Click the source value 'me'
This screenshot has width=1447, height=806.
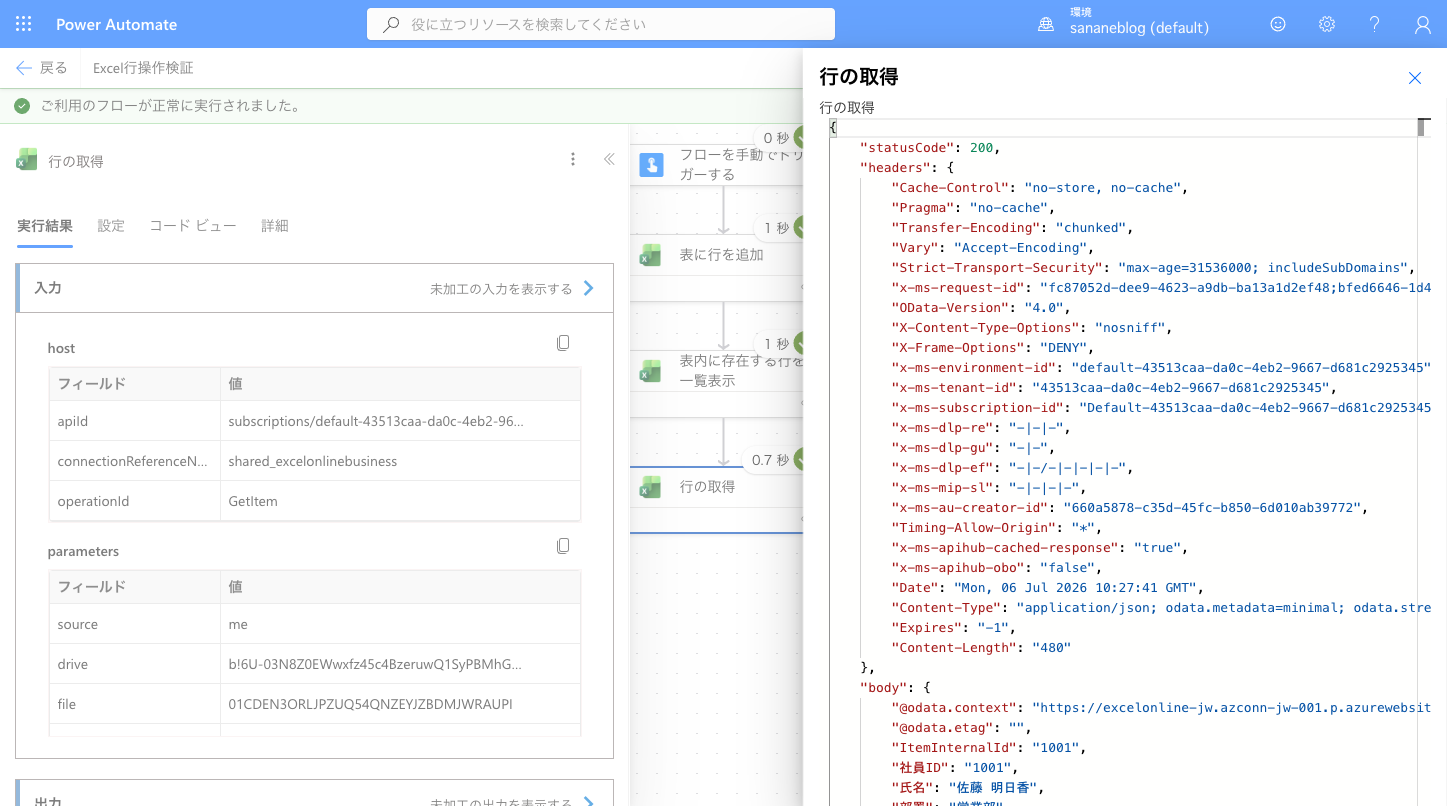[x=238, y=624]
